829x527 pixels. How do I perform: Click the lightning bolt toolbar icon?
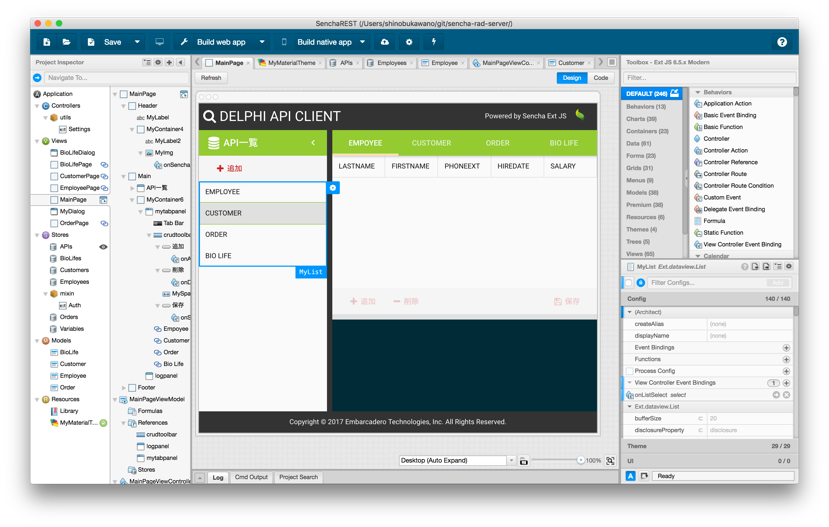(x=434, y=42)
